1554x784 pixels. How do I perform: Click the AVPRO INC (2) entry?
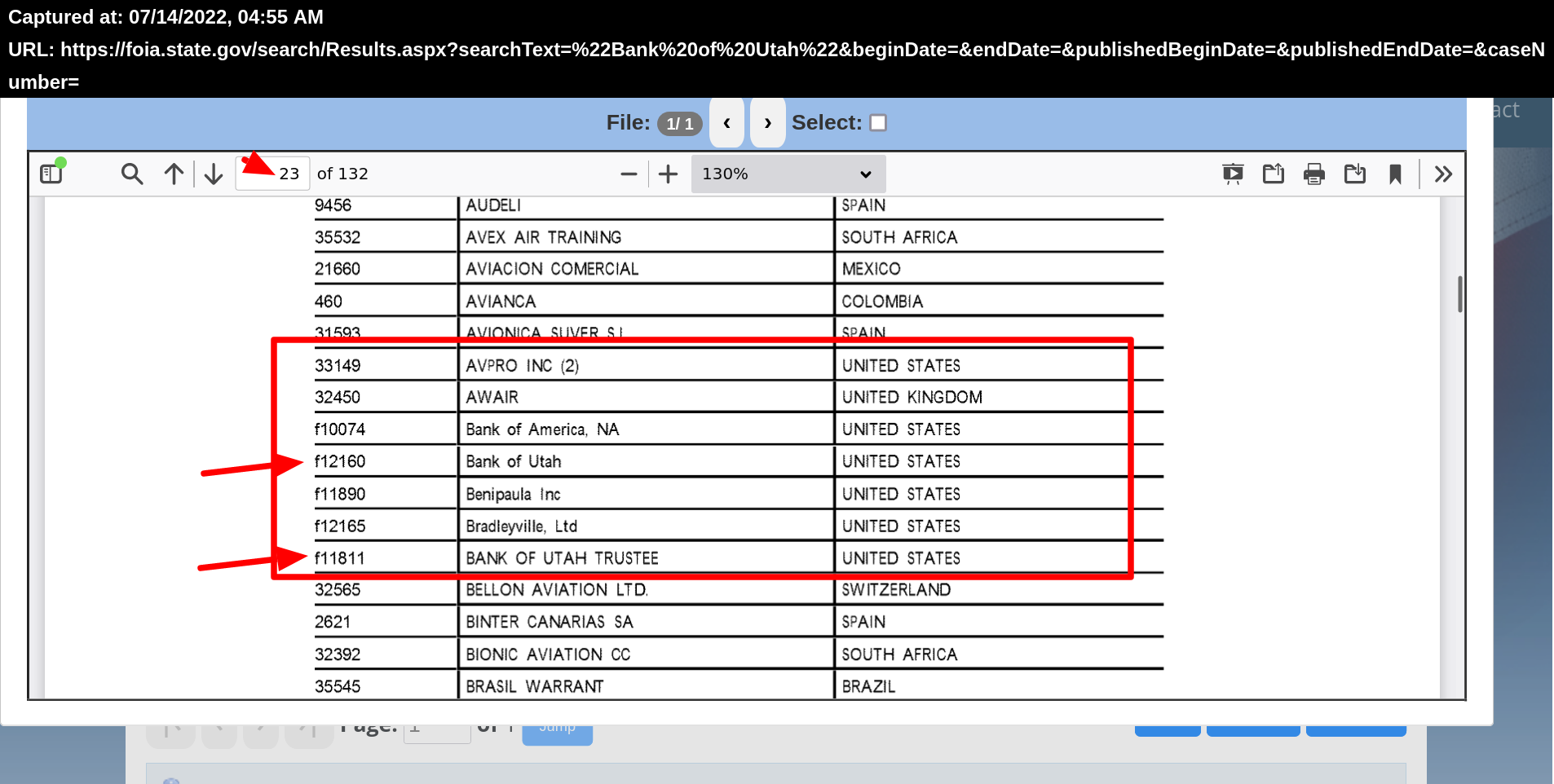[523, 366]
